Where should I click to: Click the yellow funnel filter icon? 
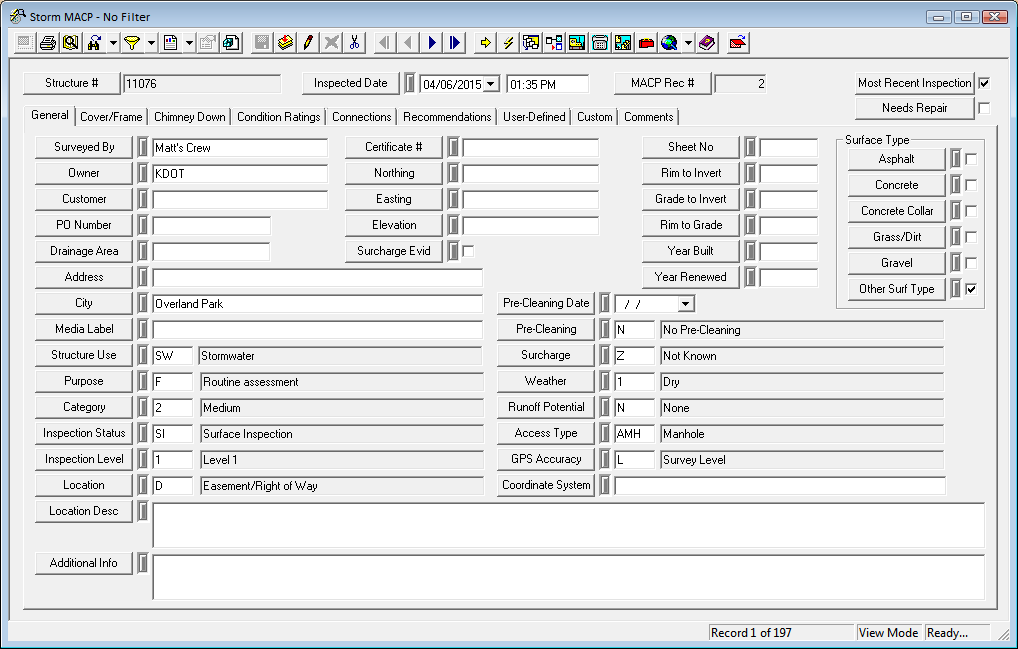(x=131, y=42)
